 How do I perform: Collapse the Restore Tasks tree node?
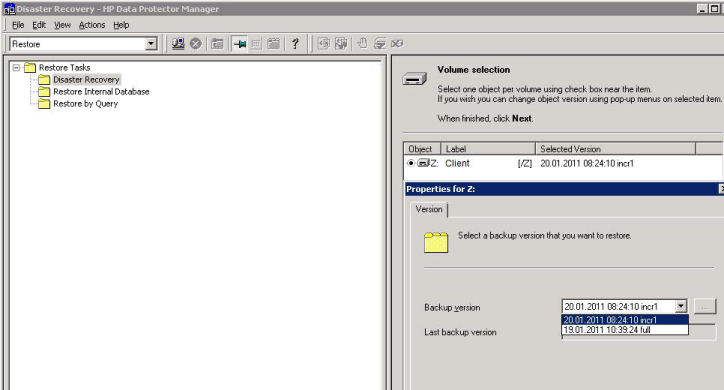coord(16,67)
